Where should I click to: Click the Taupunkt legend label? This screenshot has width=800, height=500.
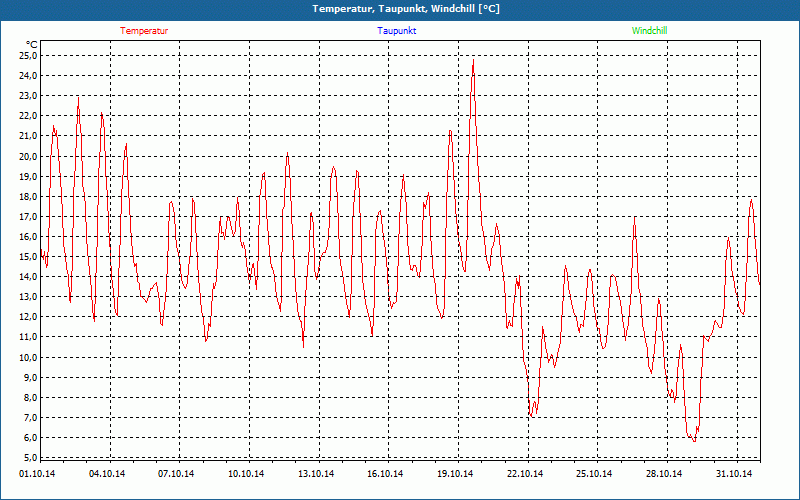[397, 31]
